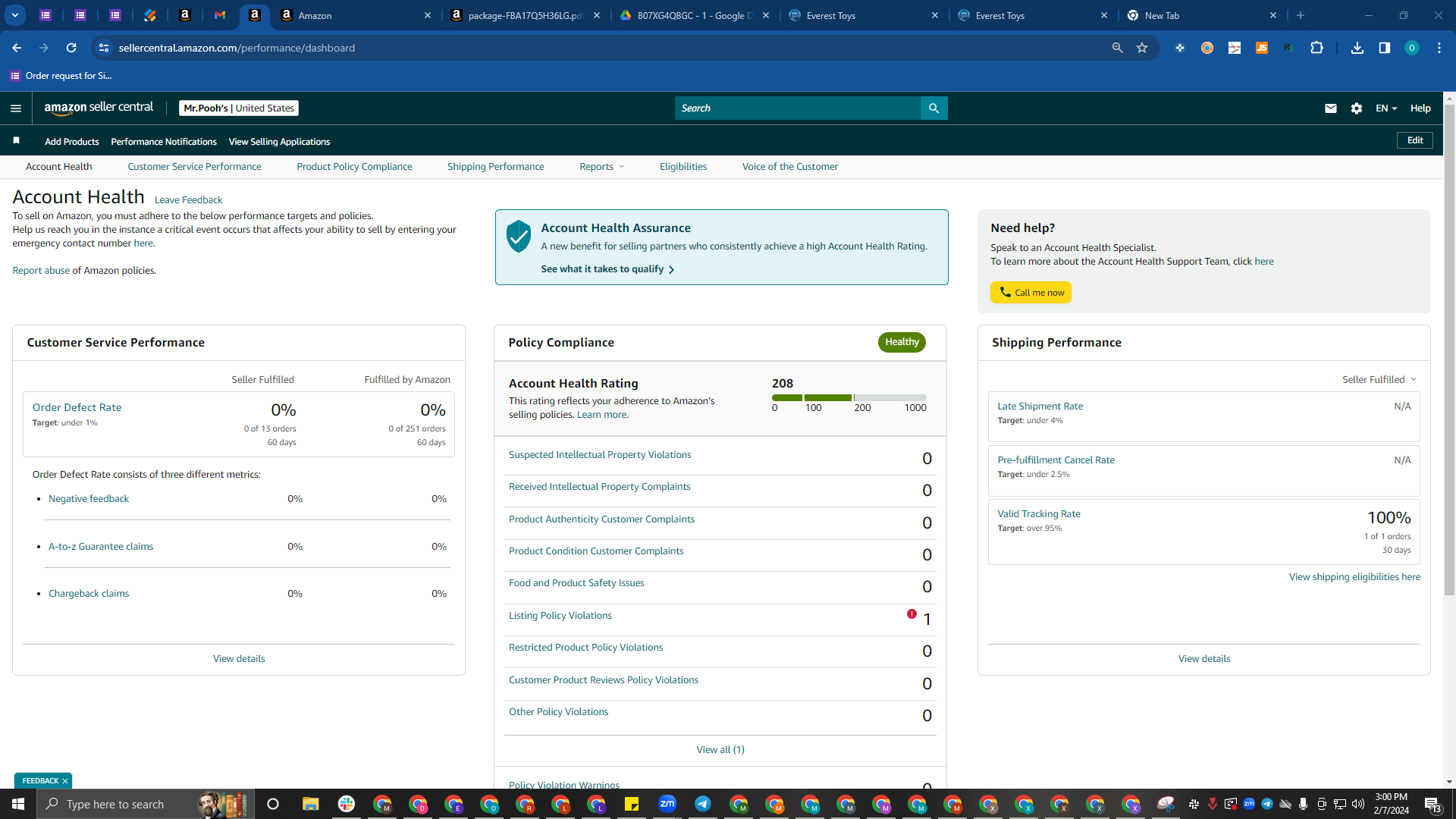Click Leave Feedback link
This screenshot has width=1456, height=819.
(x=188, y=200)
